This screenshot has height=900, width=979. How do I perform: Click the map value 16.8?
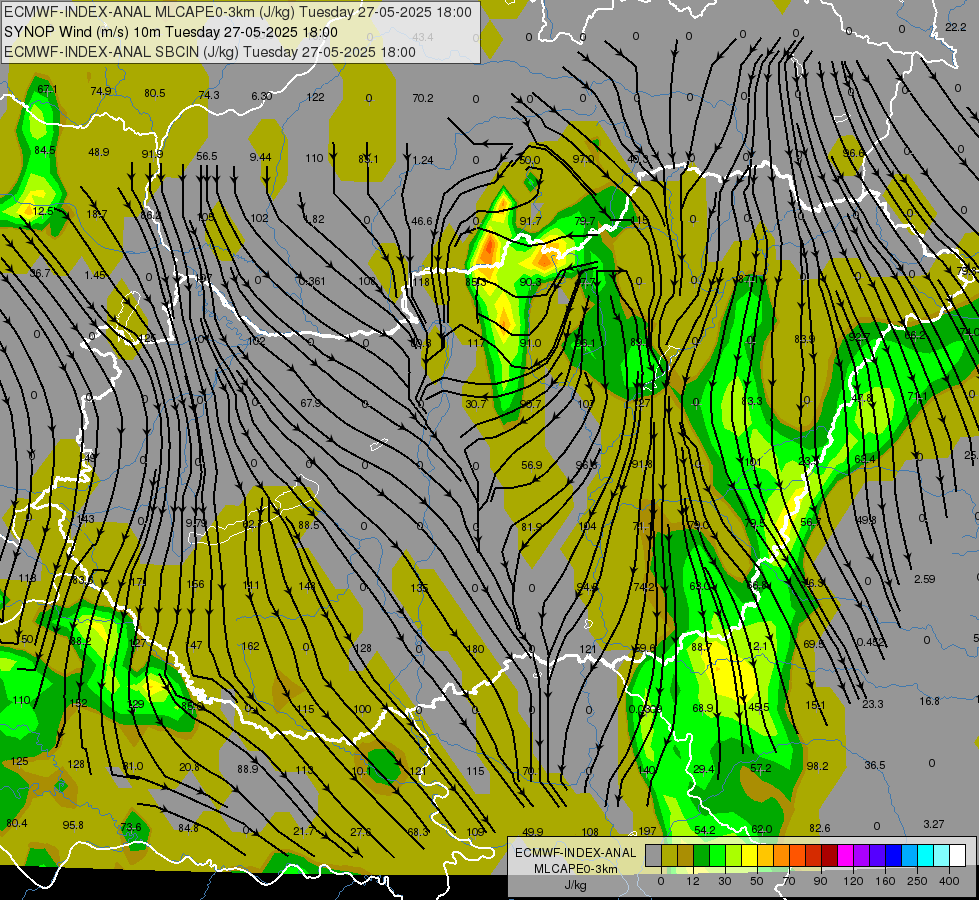[929, 701]
